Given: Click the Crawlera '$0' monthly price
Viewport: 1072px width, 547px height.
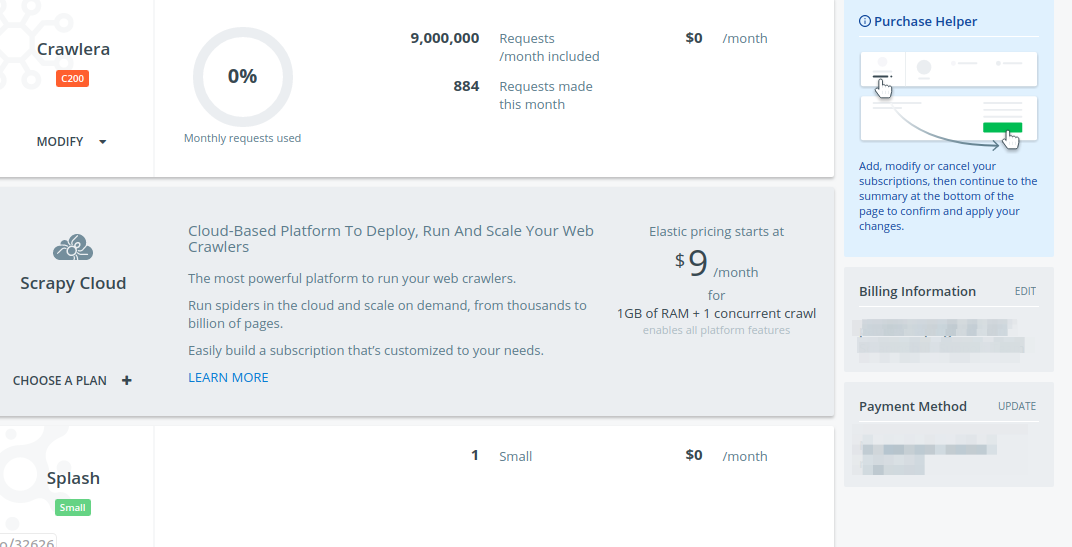Looking at the screenshot, I should click(x=694, y=38).
